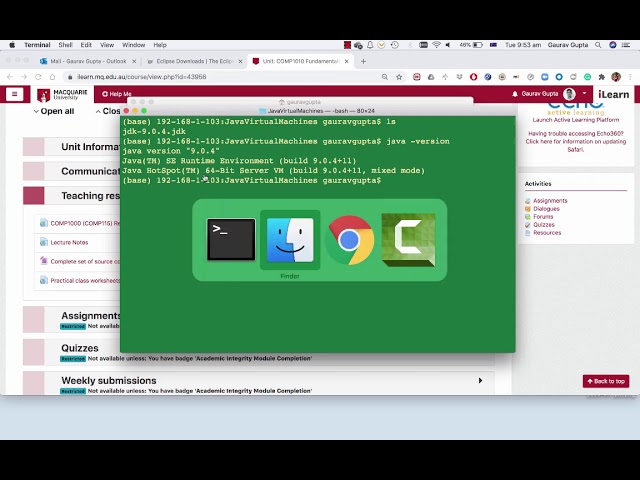Go forward in Chrome
Screen dimensions: 640x480
pyautogui.click(x=24, y=77)
